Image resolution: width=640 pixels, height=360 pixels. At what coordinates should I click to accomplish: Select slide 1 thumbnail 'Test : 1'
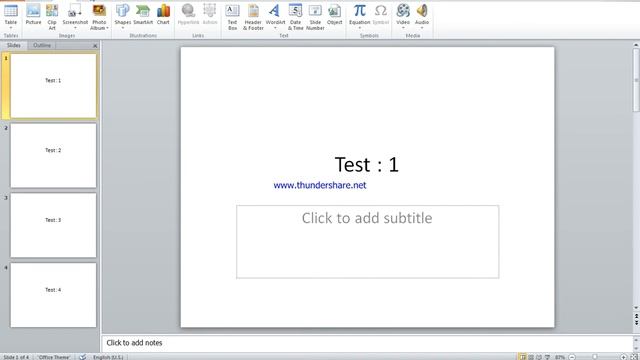53,86
